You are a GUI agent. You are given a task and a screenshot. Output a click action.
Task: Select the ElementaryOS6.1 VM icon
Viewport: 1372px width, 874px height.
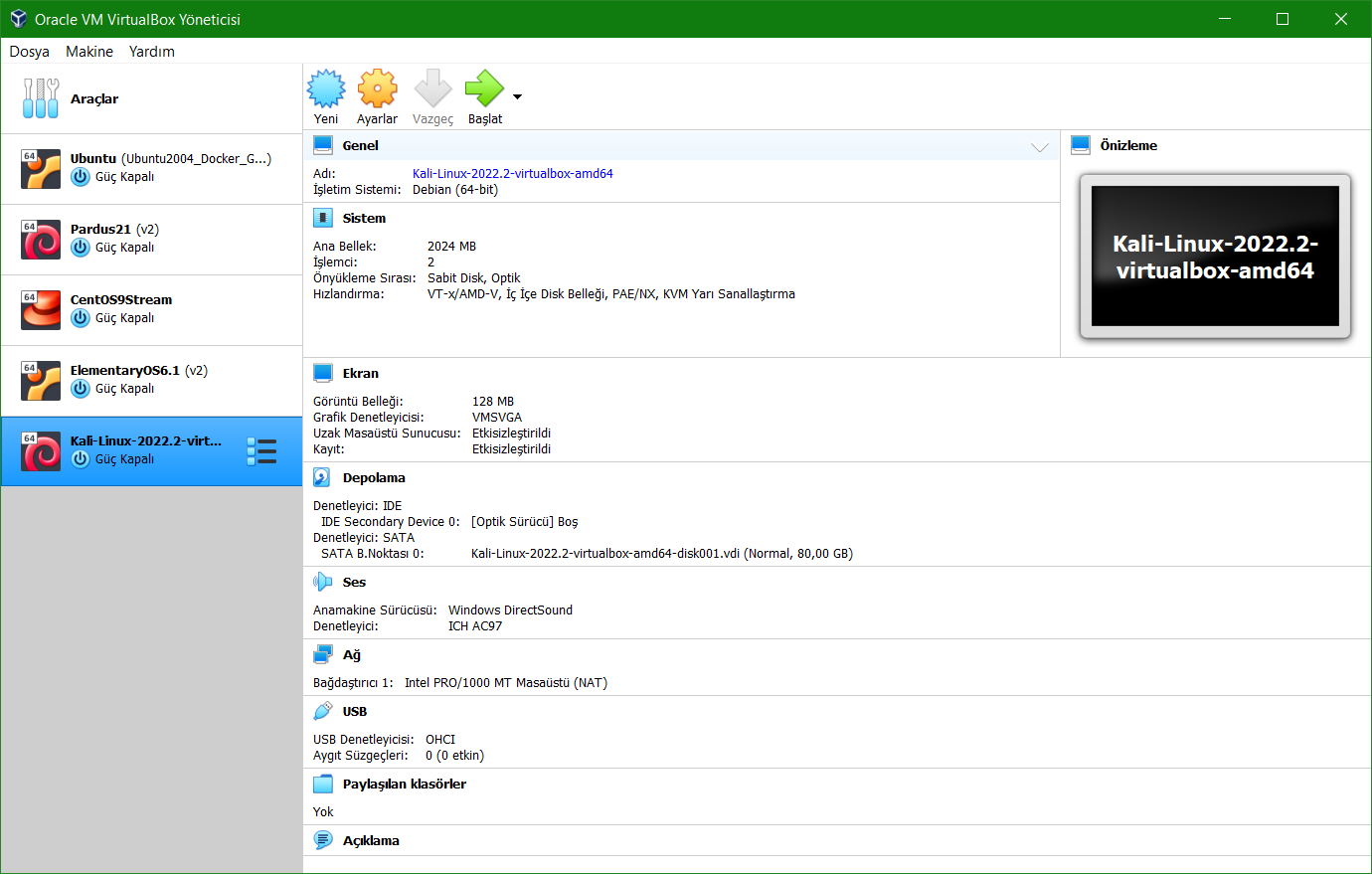(41, 381)
